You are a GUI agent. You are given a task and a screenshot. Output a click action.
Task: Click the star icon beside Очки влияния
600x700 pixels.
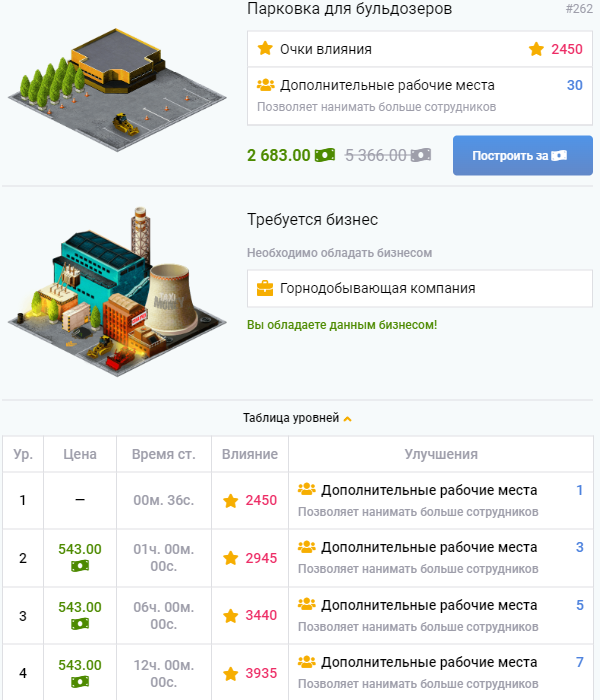[x=265, y=48]
